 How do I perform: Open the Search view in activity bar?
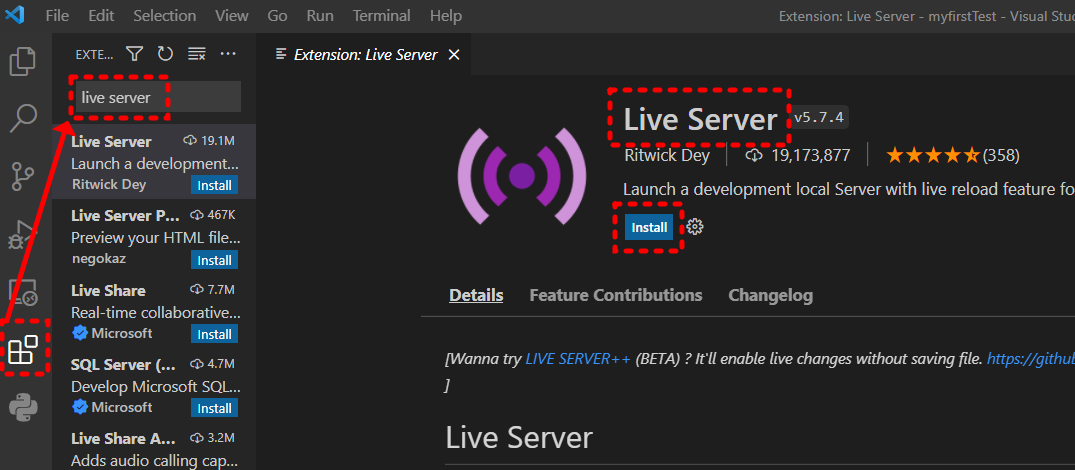[x=23, y=118]
